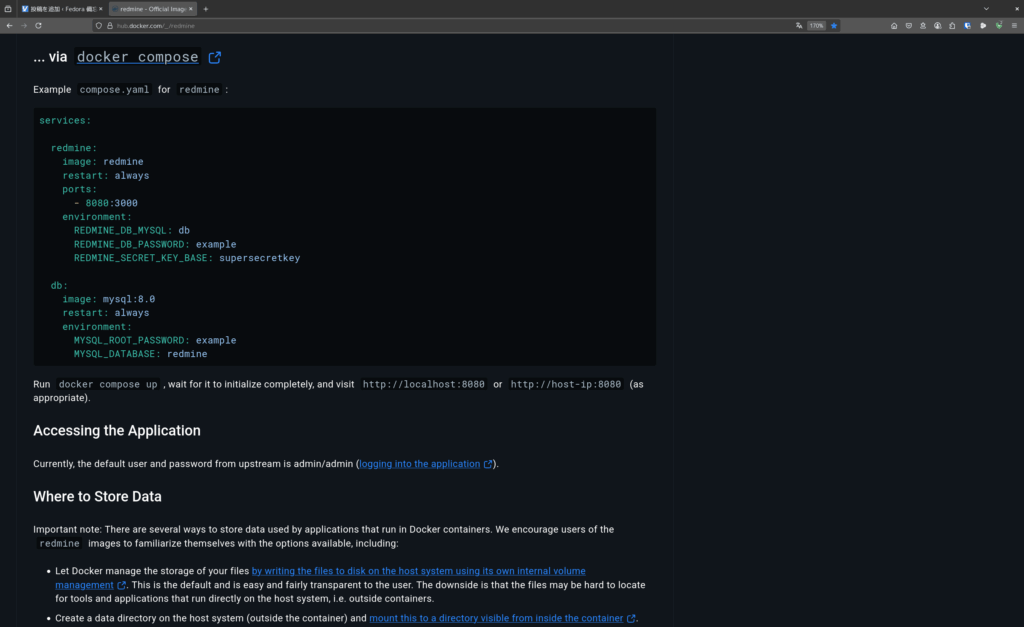Click REDMINE_SECRET_KEY_BASE supersecretkey line

click(x=187, y=258)
